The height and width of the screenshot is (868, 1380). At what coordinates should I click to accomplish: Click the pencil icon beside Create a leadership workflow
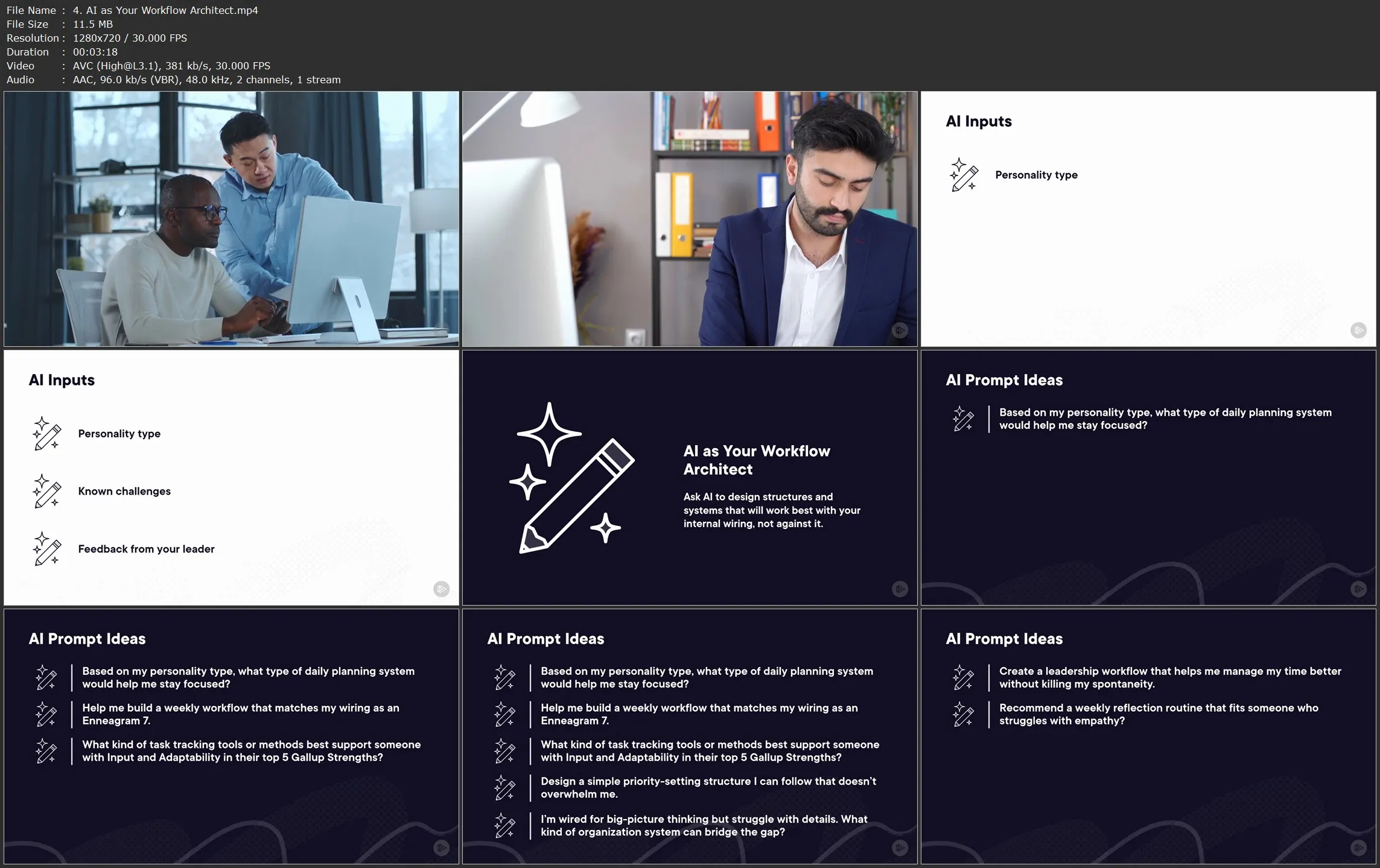[963, 677]
